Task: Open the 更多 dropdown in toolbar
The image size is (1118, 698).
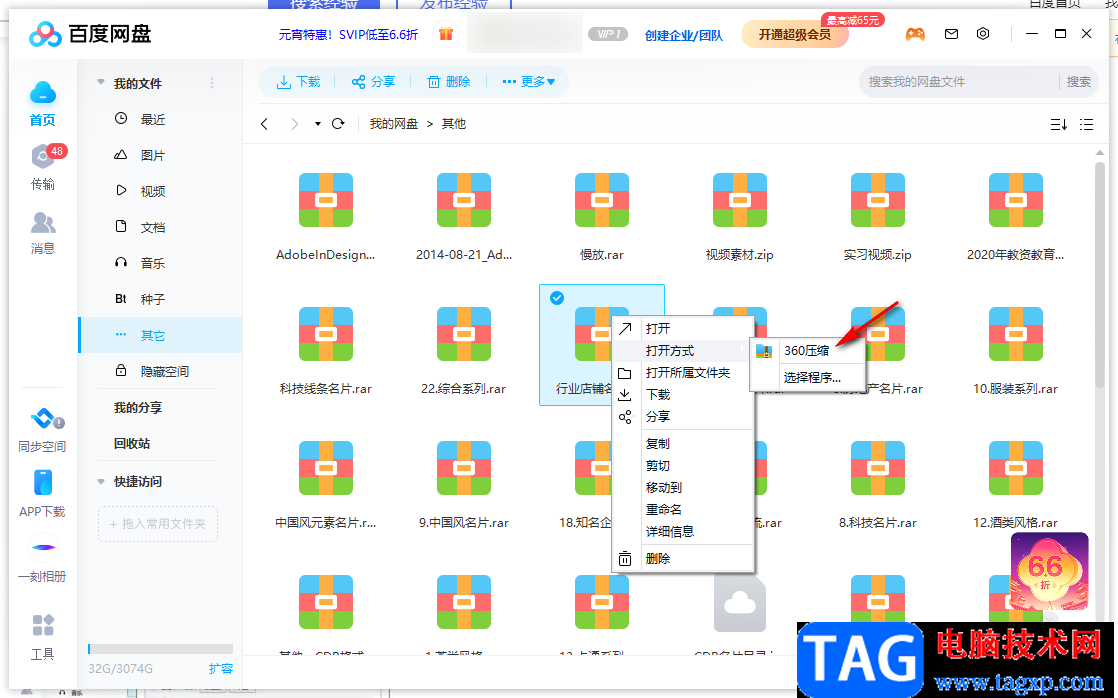Action: pos(528,81)
